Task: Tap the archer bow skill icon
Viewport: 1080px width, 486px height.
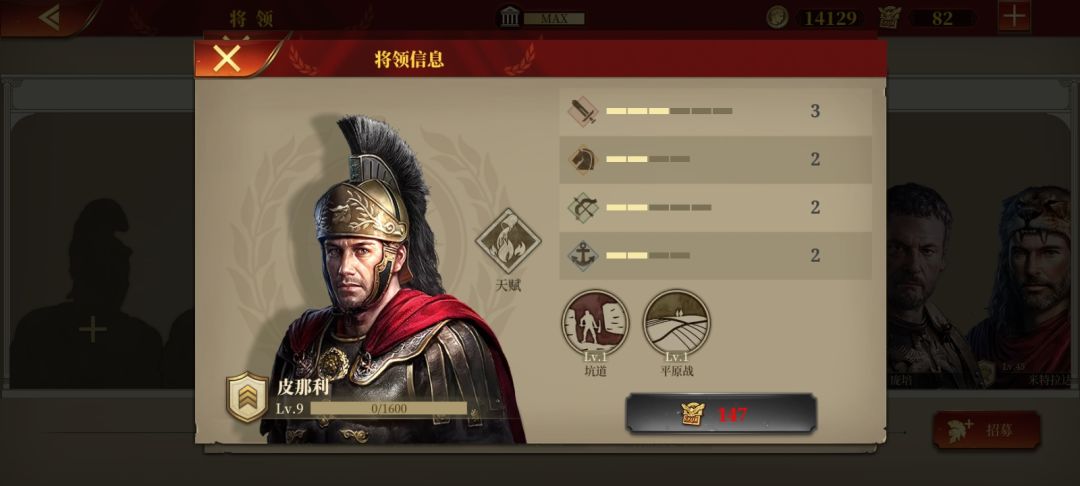Action: click(583, 208)
